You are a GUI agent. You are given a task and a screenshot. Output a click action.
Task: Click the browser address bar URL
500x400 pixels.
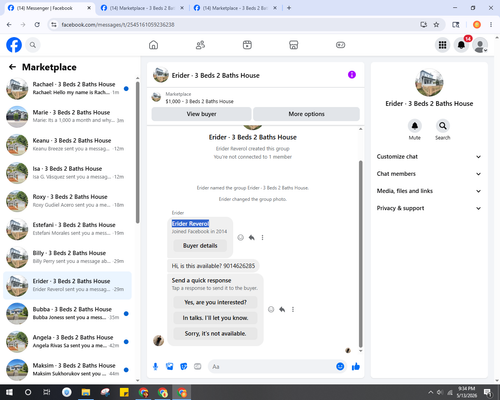coord(118,25)
